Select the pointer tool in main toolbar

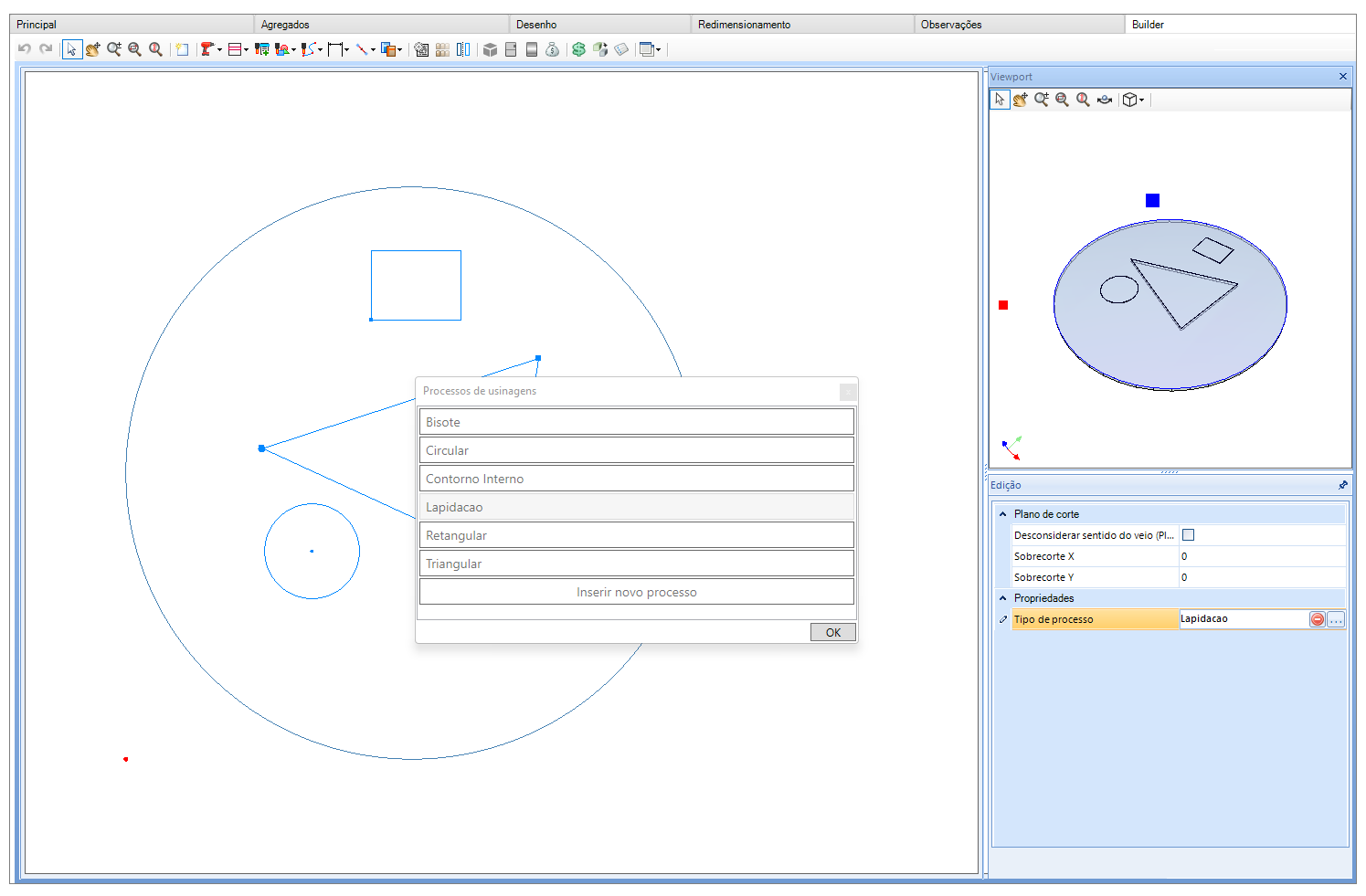pos(72,49)
